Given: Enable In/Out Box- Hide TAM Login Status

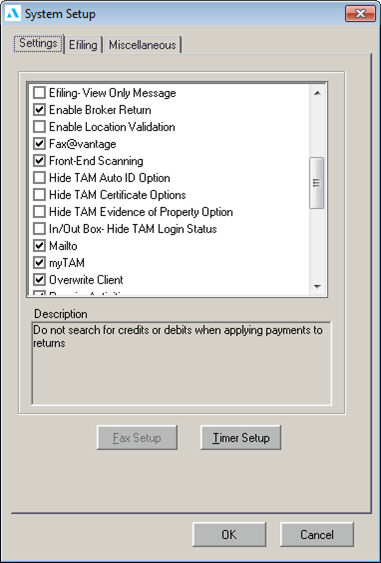Looking at the screenshot, I should [39, 229].
